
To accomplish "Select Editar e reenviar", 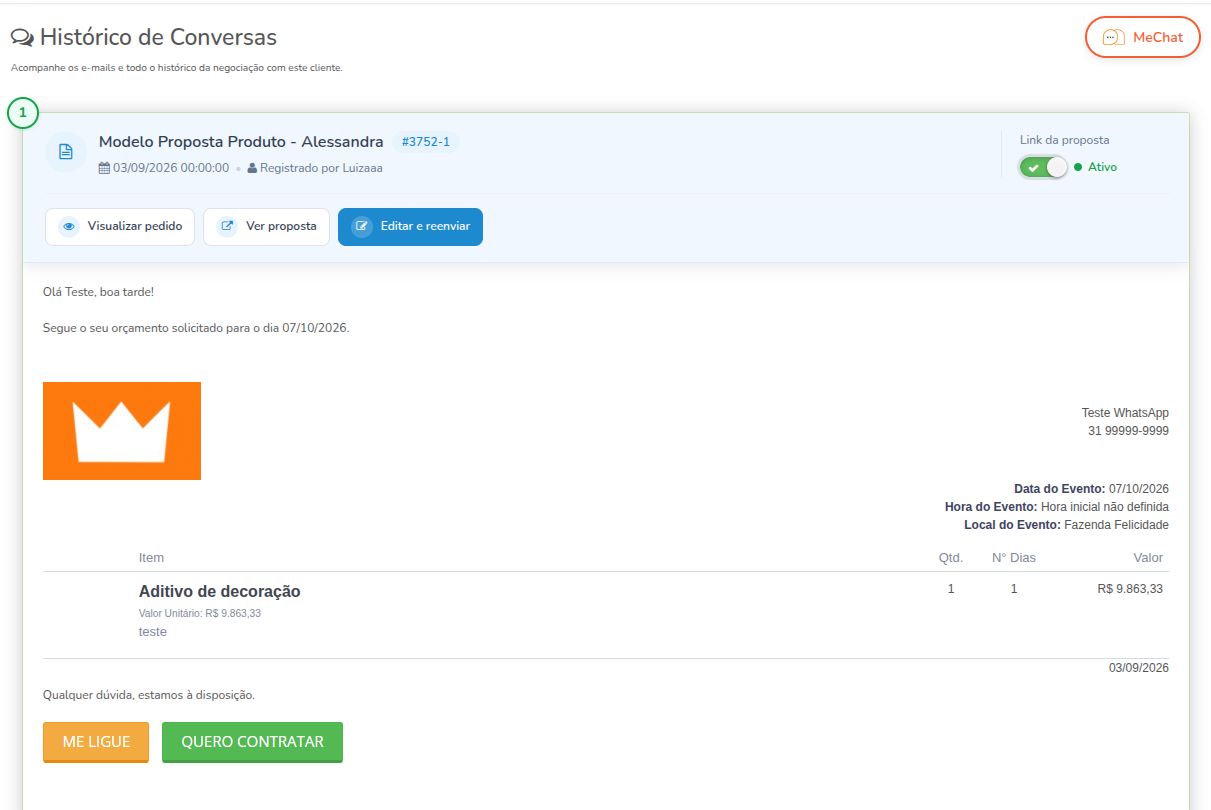I will (x=410, y=227).
